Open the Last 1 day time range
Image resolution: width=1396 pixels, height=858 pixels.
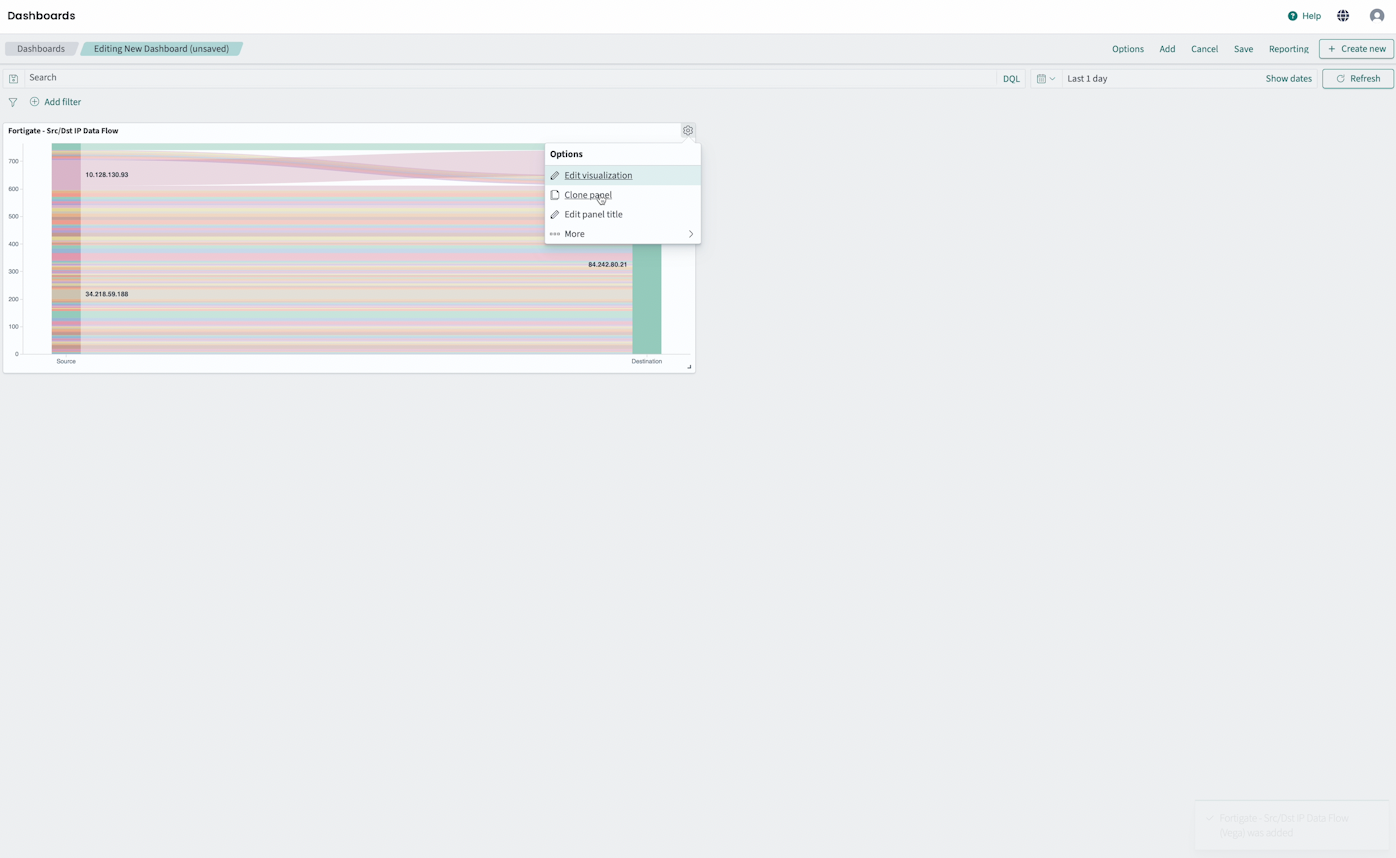tap(1087, 78)
